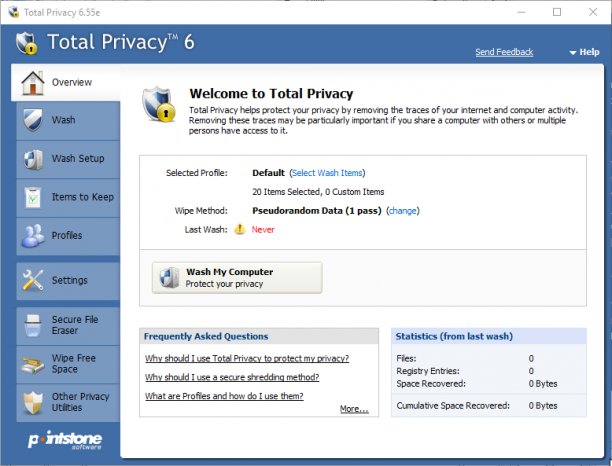
Task: Click the Settings wrench and screwdriver icon
Action: pyautogui.click(x=33, y=280)
